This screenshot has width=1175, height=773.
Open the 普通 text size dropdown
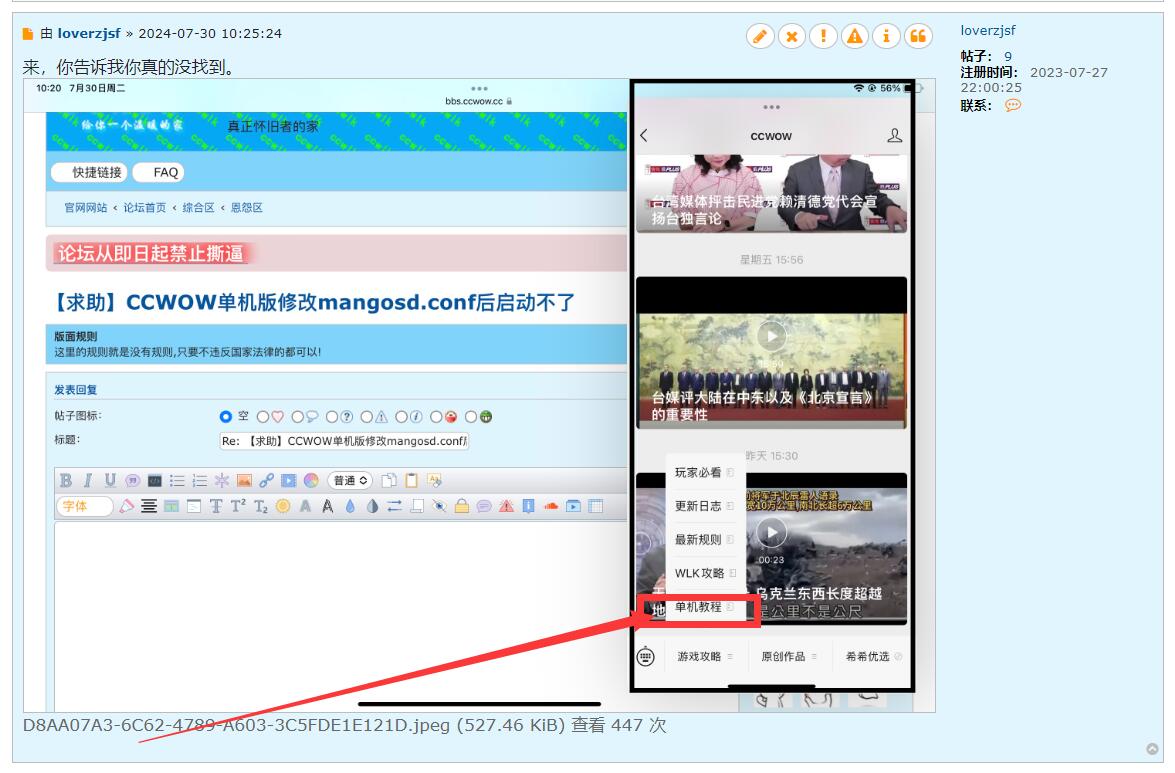pyautogui.click(x=349, y=480)
